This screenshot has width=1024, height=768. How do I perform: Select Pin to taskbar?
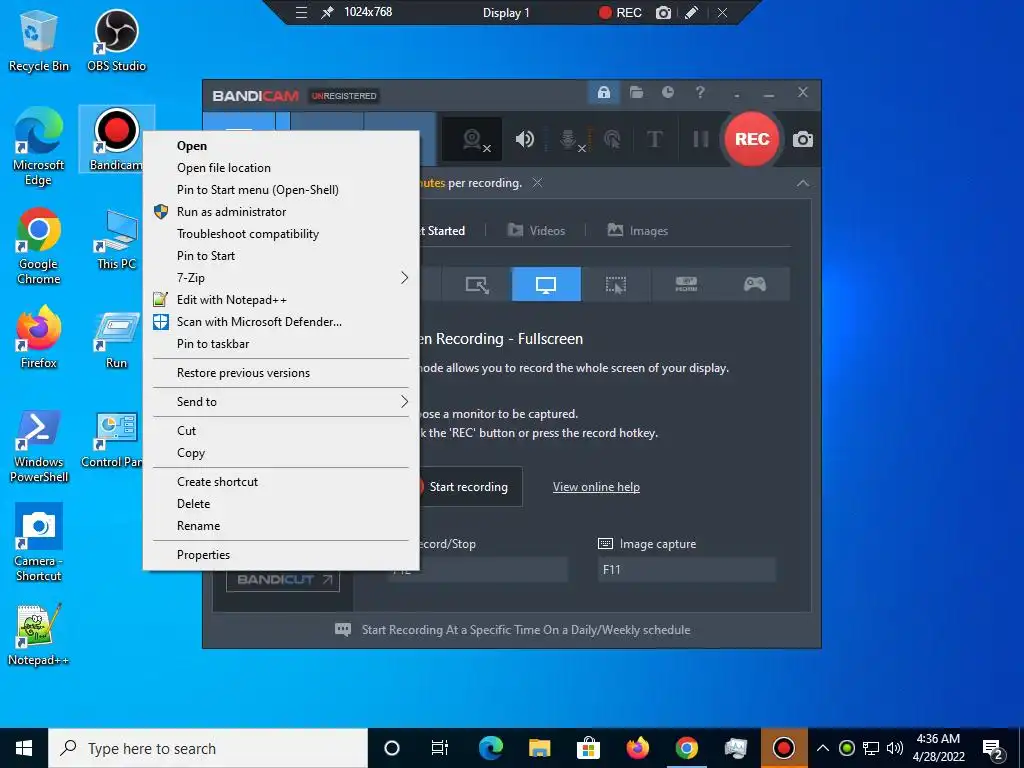tap(281, 344)
